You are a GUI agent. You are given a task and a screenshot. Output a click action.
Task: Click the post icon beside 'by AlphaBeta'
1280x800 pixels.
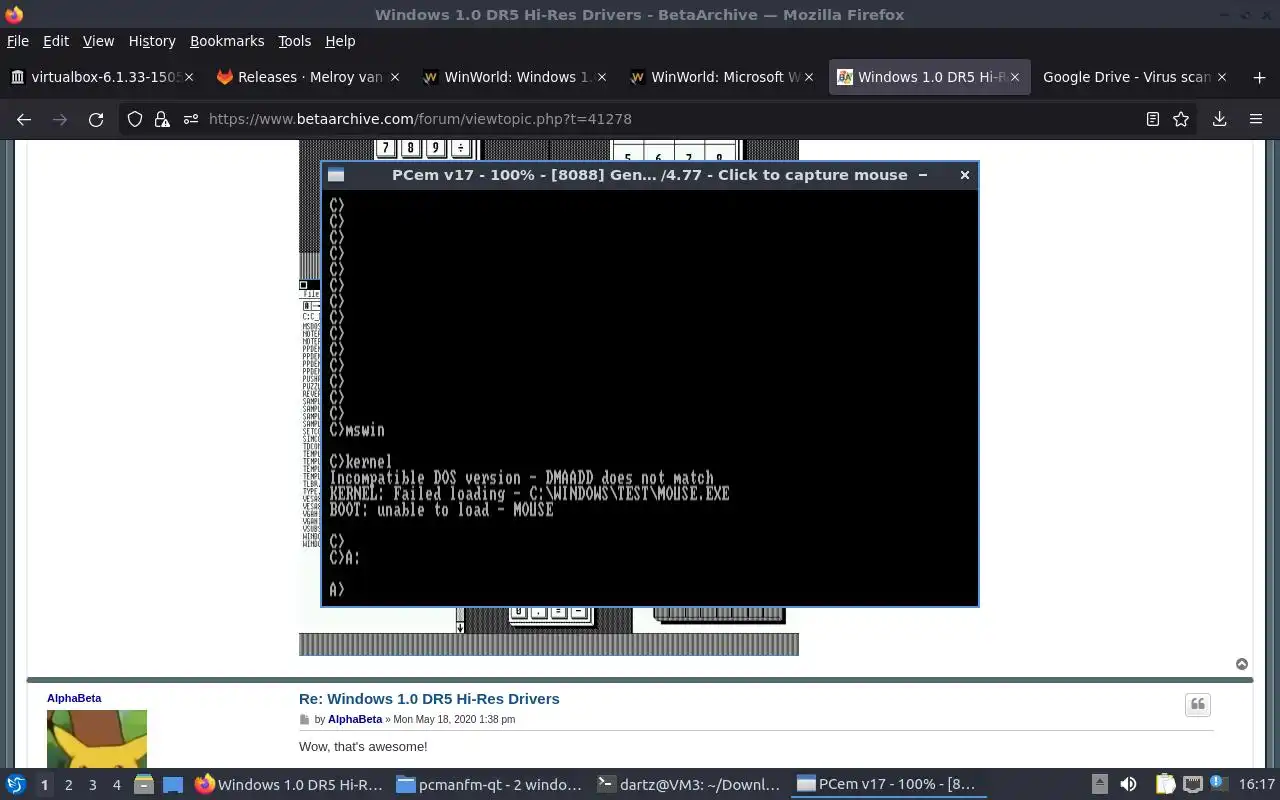(x=305, y=720)
